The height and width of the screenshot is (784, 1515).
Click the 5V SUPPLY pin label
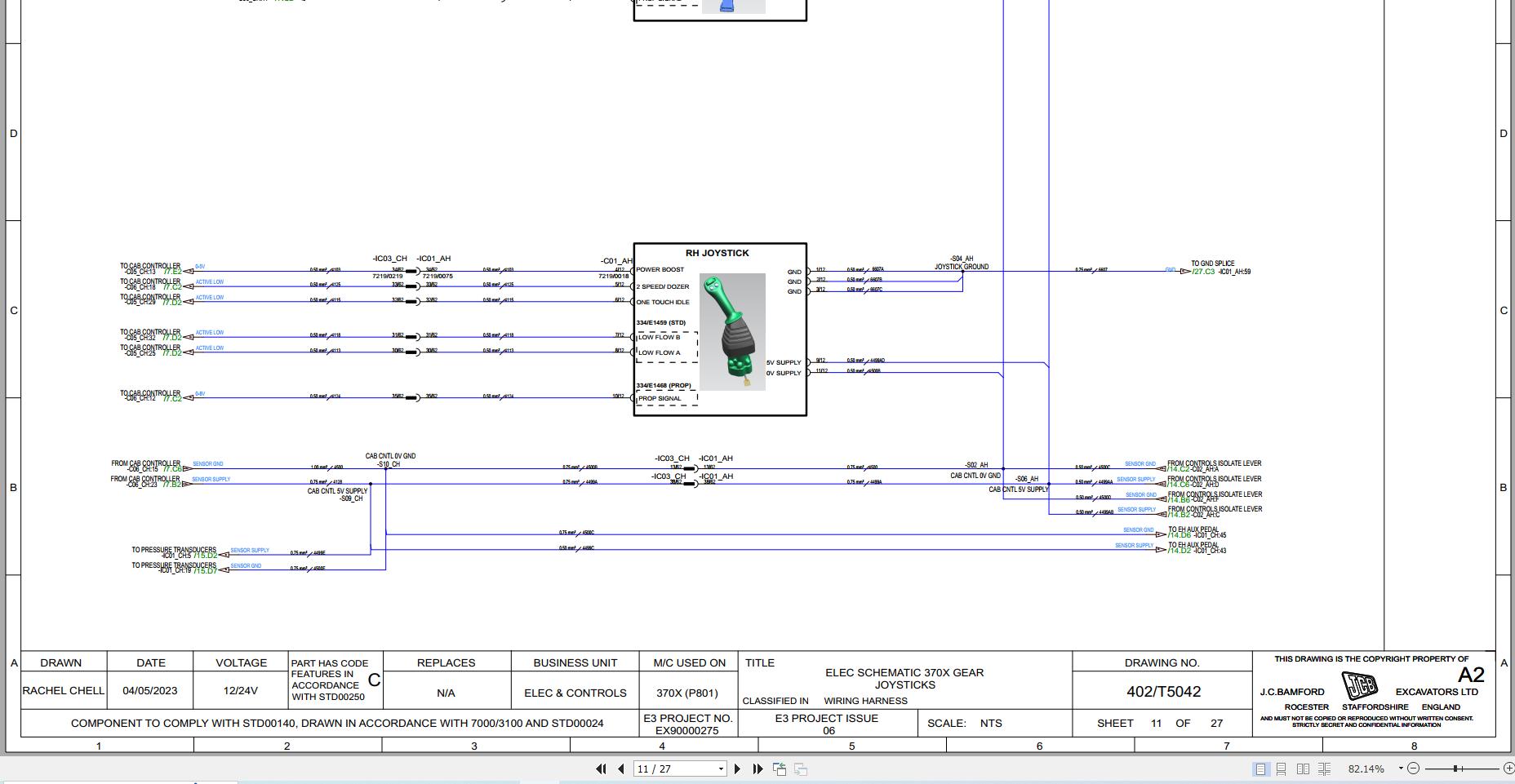tap(784, 362)
